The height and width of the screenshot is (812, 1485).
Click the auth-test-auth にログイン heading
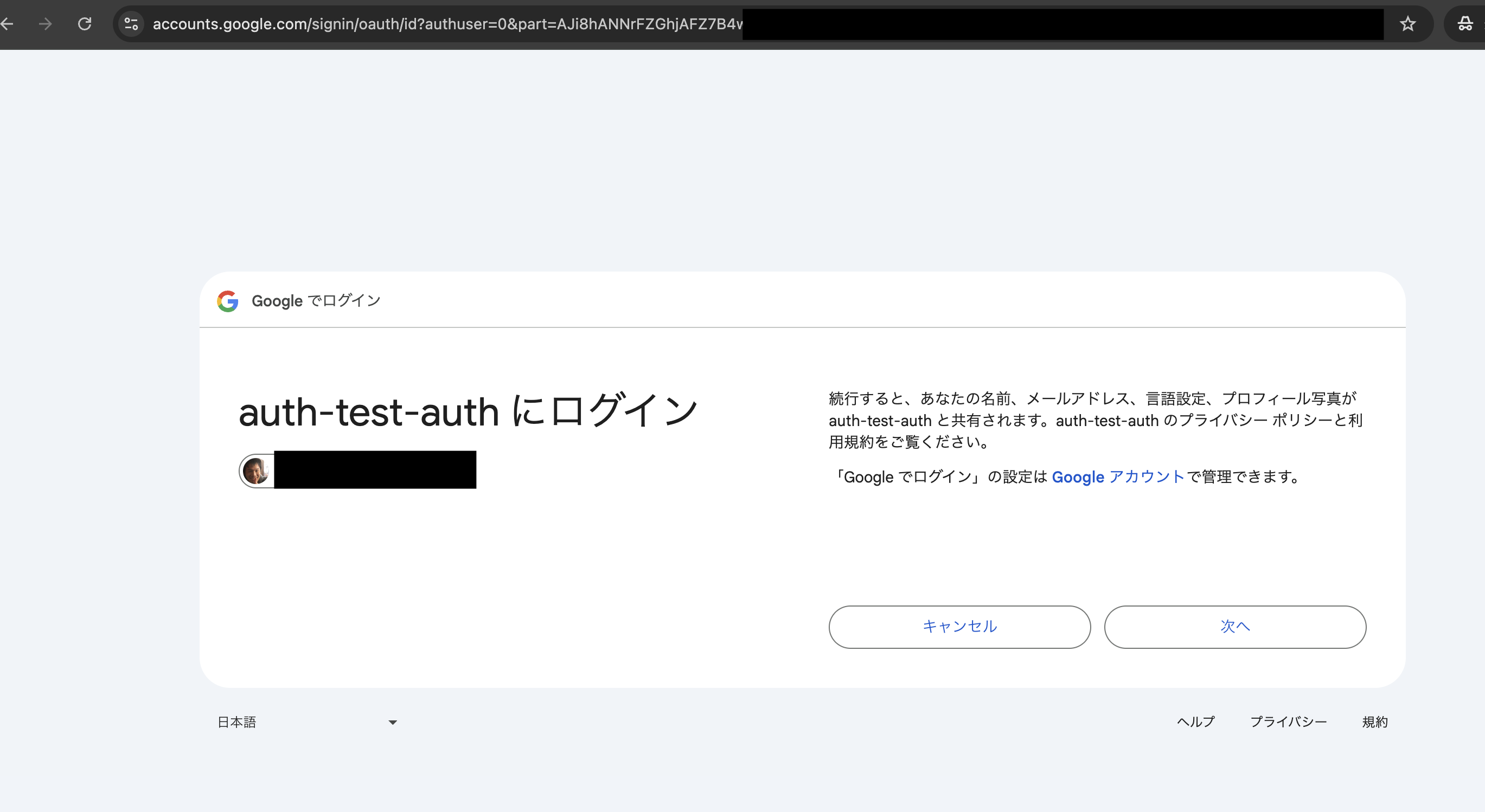pos(468,410)
